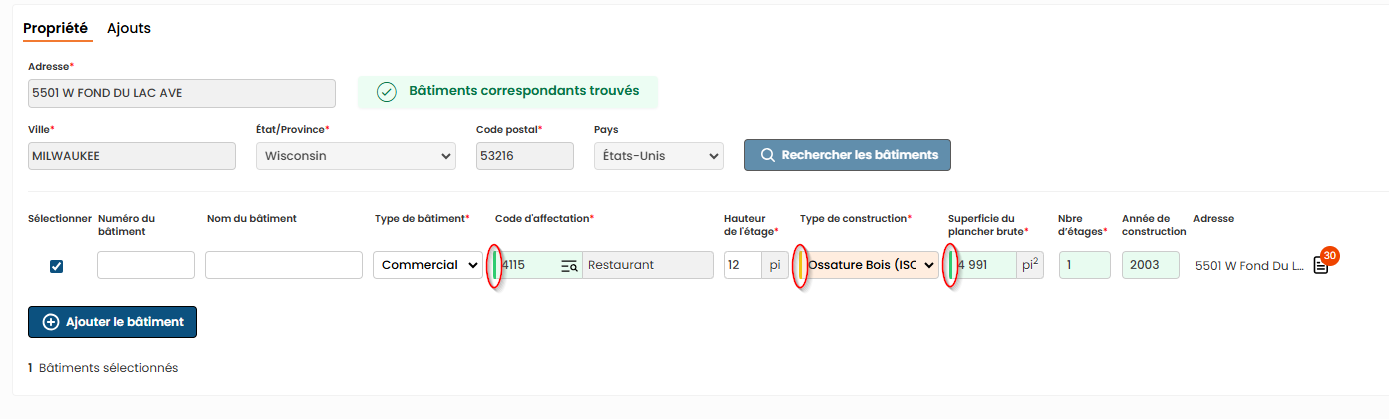Click the Nom du bâtiment text field
Image resolution: width=1389 pixels, height=419 pixels.
tap(284, 265)
